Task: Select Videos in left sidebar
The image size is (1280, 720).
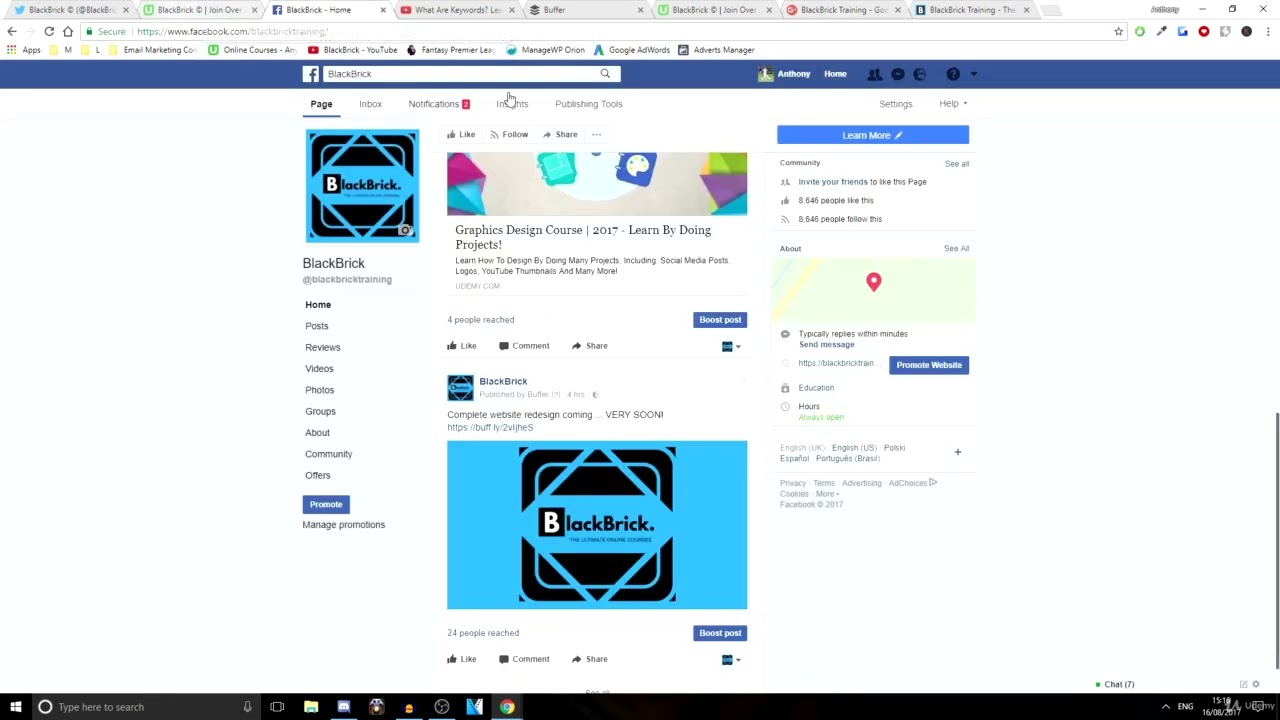Action: [319, 369]
